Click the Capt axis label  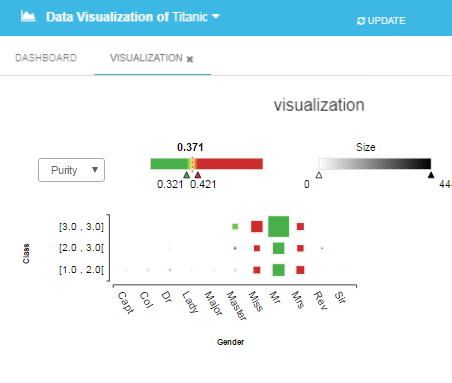(x=126, y=302)
